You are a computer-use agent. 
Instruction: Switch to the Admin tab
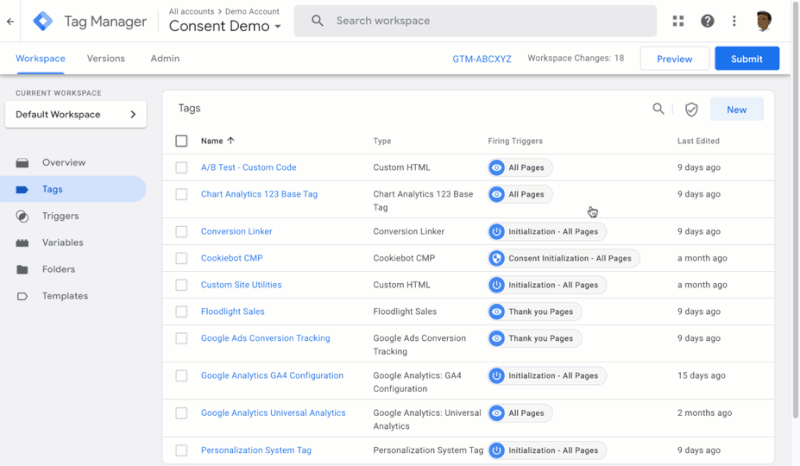(165, 59)
